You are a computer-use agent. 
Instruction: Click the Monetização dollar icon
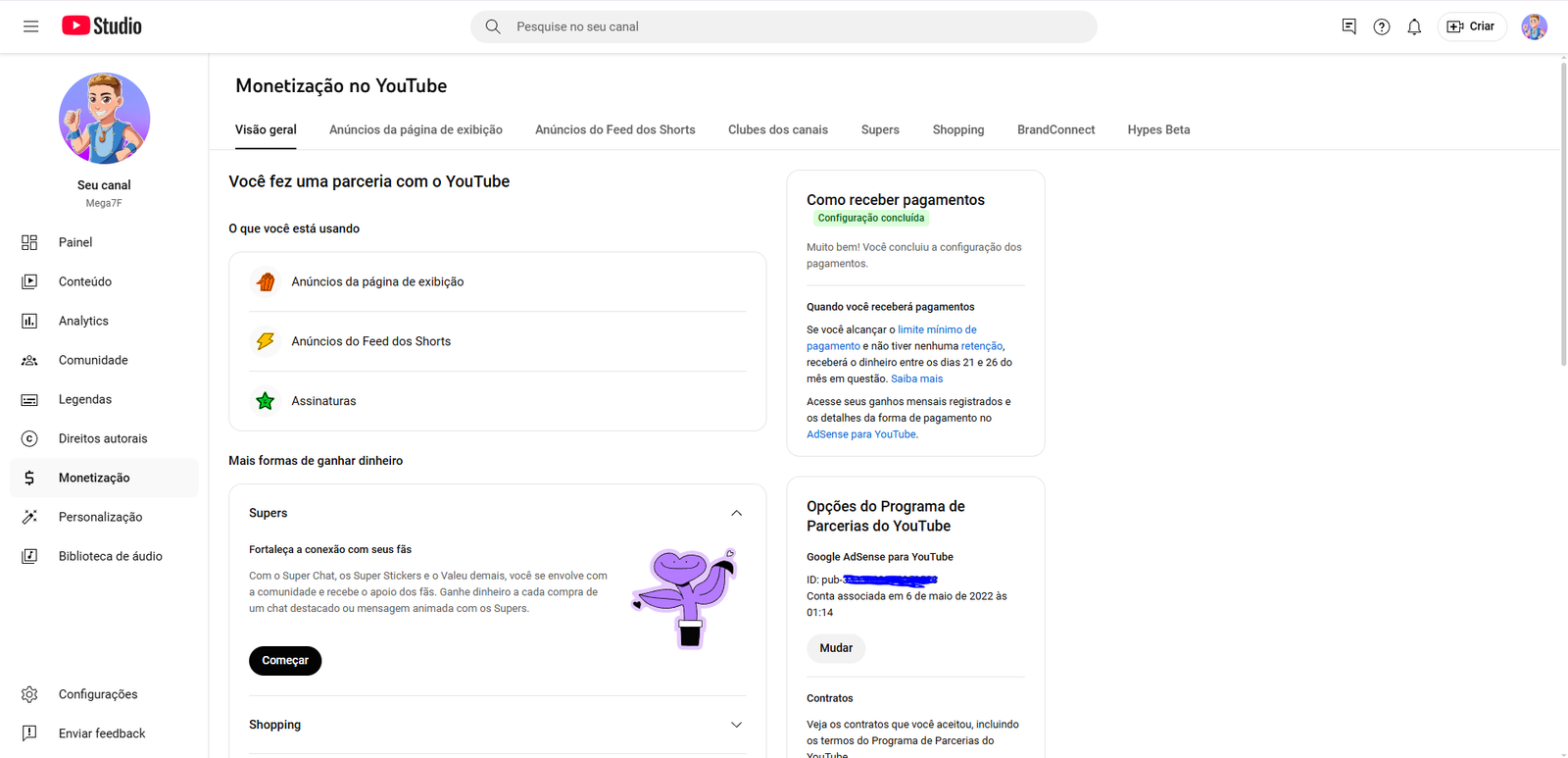(x=29, y=478)
